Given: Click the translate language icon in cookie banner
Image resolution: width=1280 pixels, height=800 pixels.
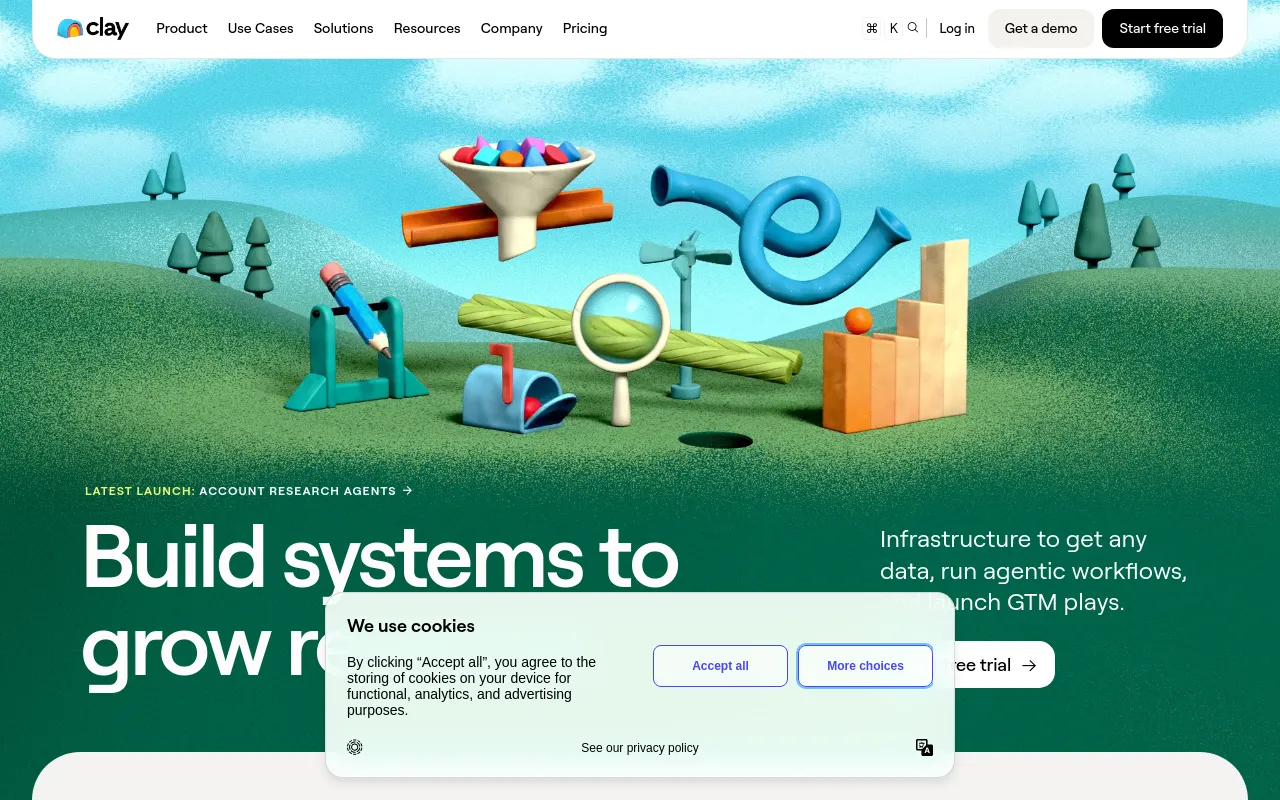Looking at the screenshot, I should tap(925, 747).
